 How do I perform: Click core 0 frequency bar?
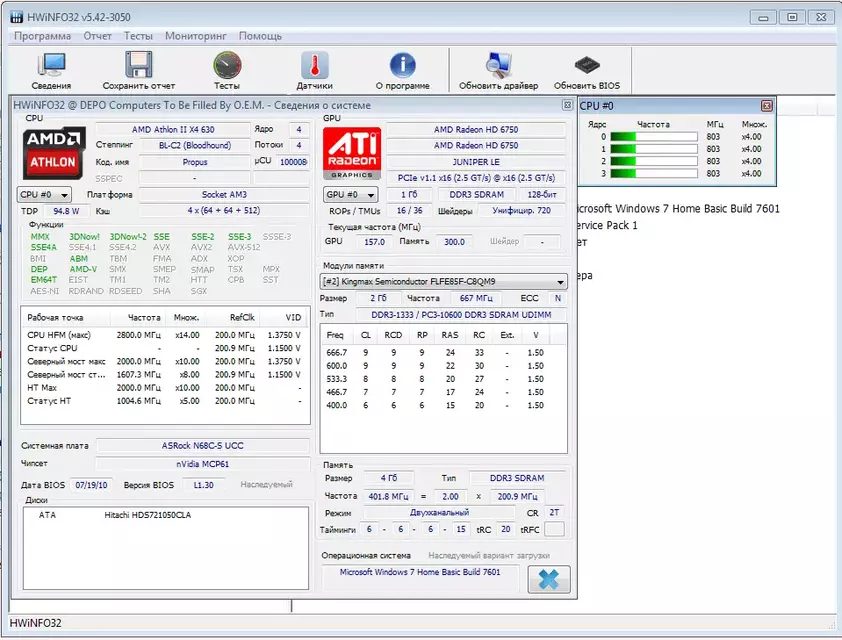point(654,136)
